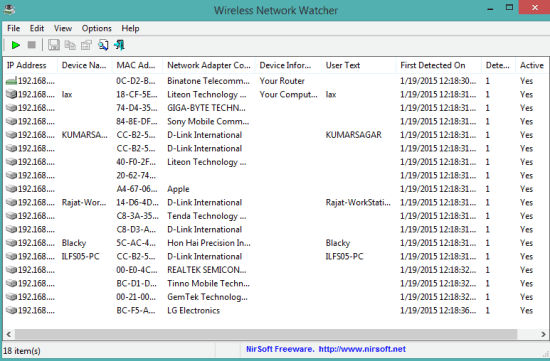Click the horizontal scrollbar left arrow
The height and width of the screenshot is (361, 550).
[9, 334]
